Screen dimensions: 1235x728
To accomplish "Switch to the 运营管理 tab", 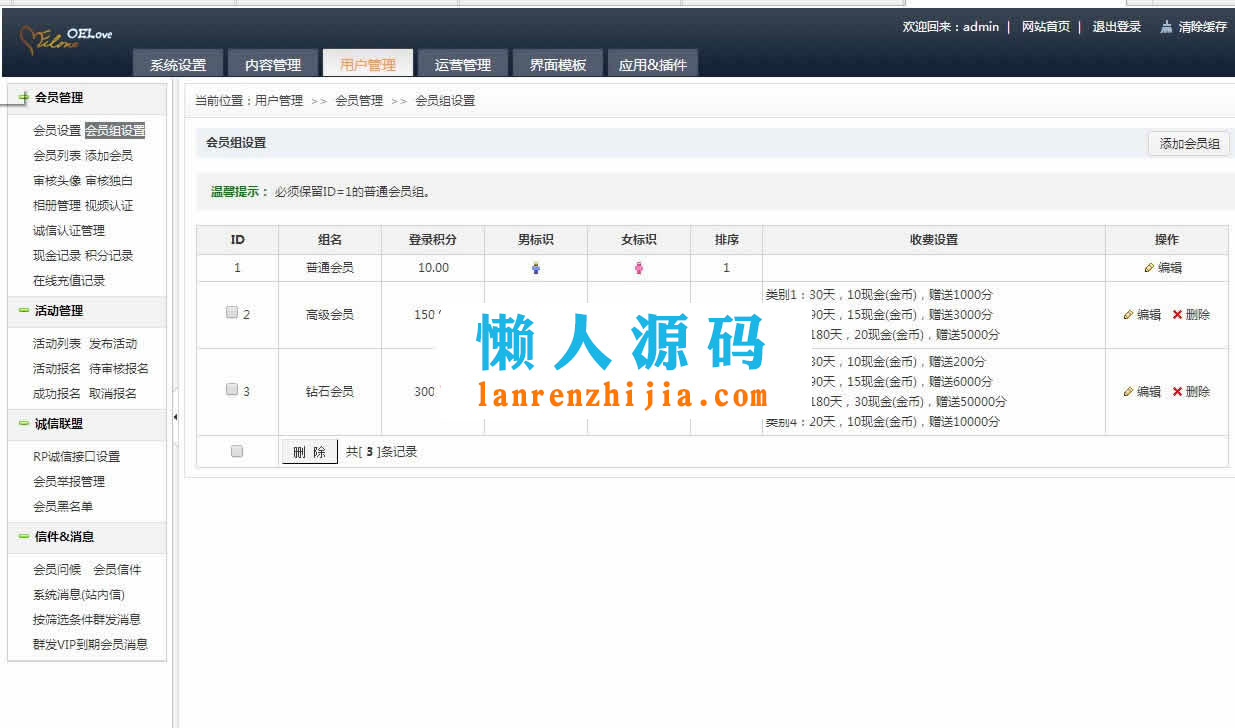I will pyautogui.click(x=463, y=62).
